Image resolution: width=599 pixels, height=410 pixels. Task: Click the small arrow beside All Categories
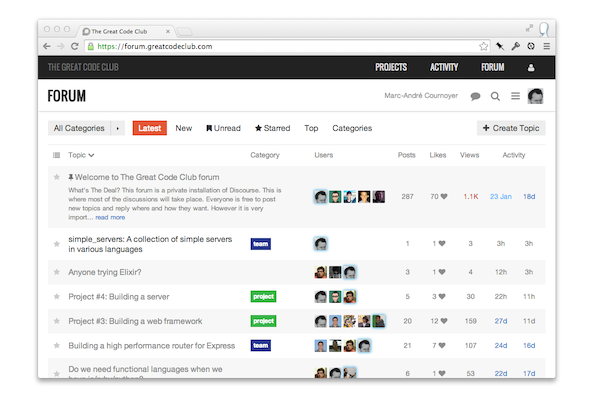coord(118,128)
